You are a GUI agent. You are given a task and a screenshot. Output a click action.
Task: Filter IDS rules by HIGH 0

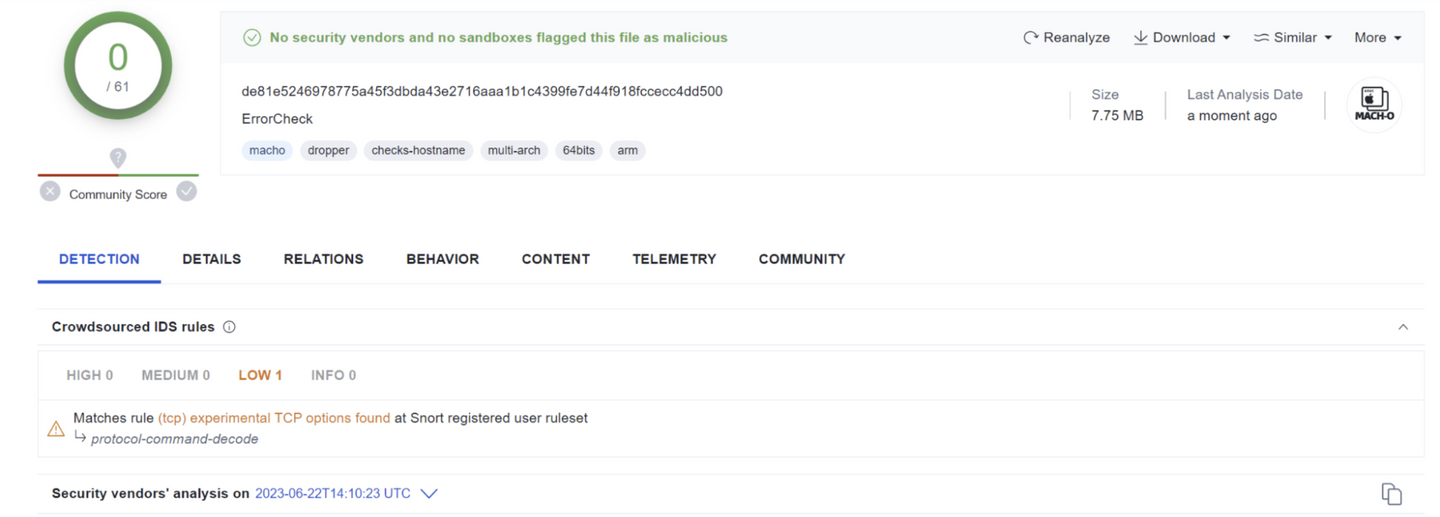[90, 375]
